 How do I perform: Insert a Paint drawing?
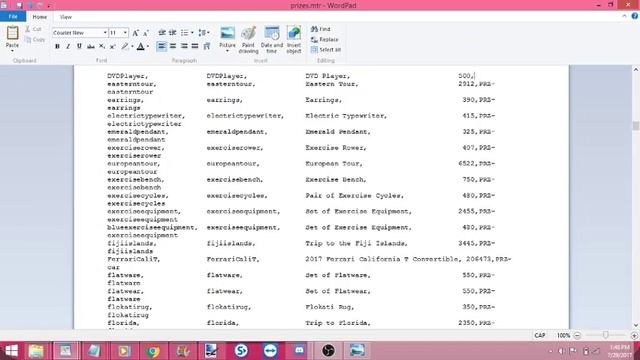[248, 40]
